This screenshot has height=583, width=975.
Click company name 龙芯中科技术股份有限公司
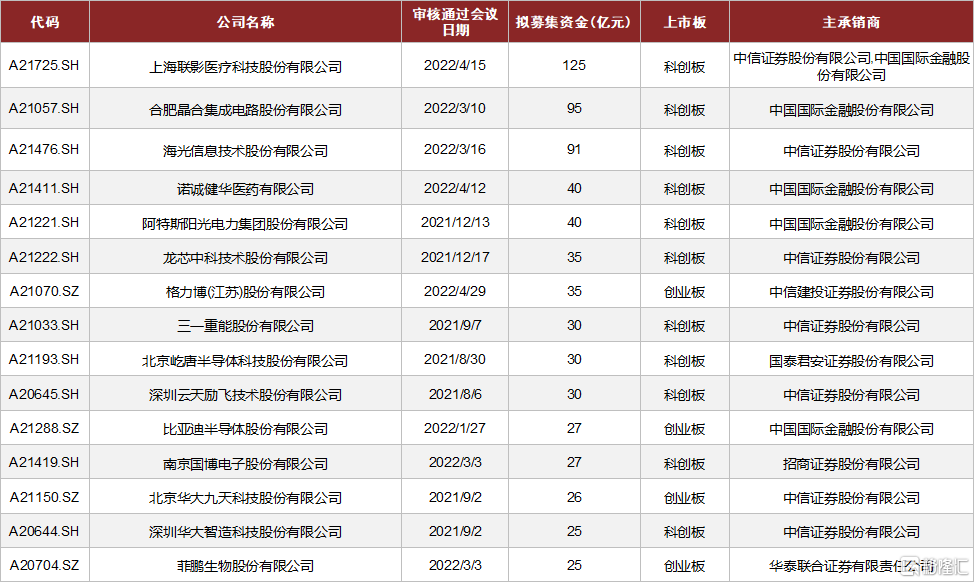[x=246, y=258]
